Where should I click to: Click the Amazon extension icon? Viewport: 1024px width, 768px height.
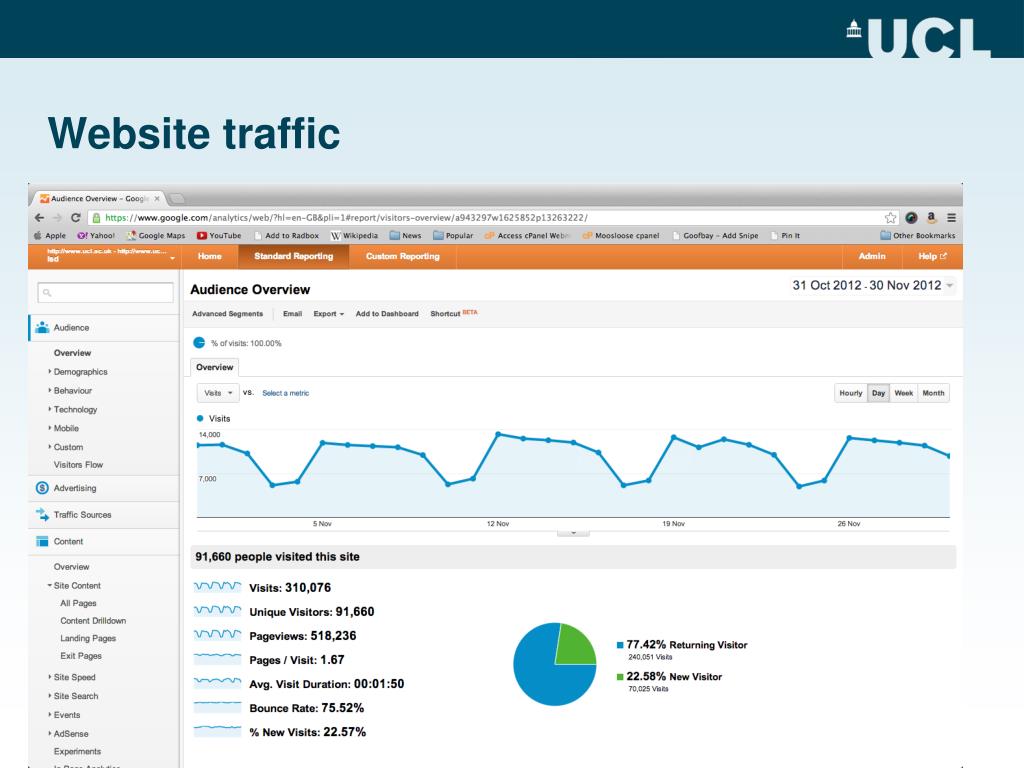[932, 217]
